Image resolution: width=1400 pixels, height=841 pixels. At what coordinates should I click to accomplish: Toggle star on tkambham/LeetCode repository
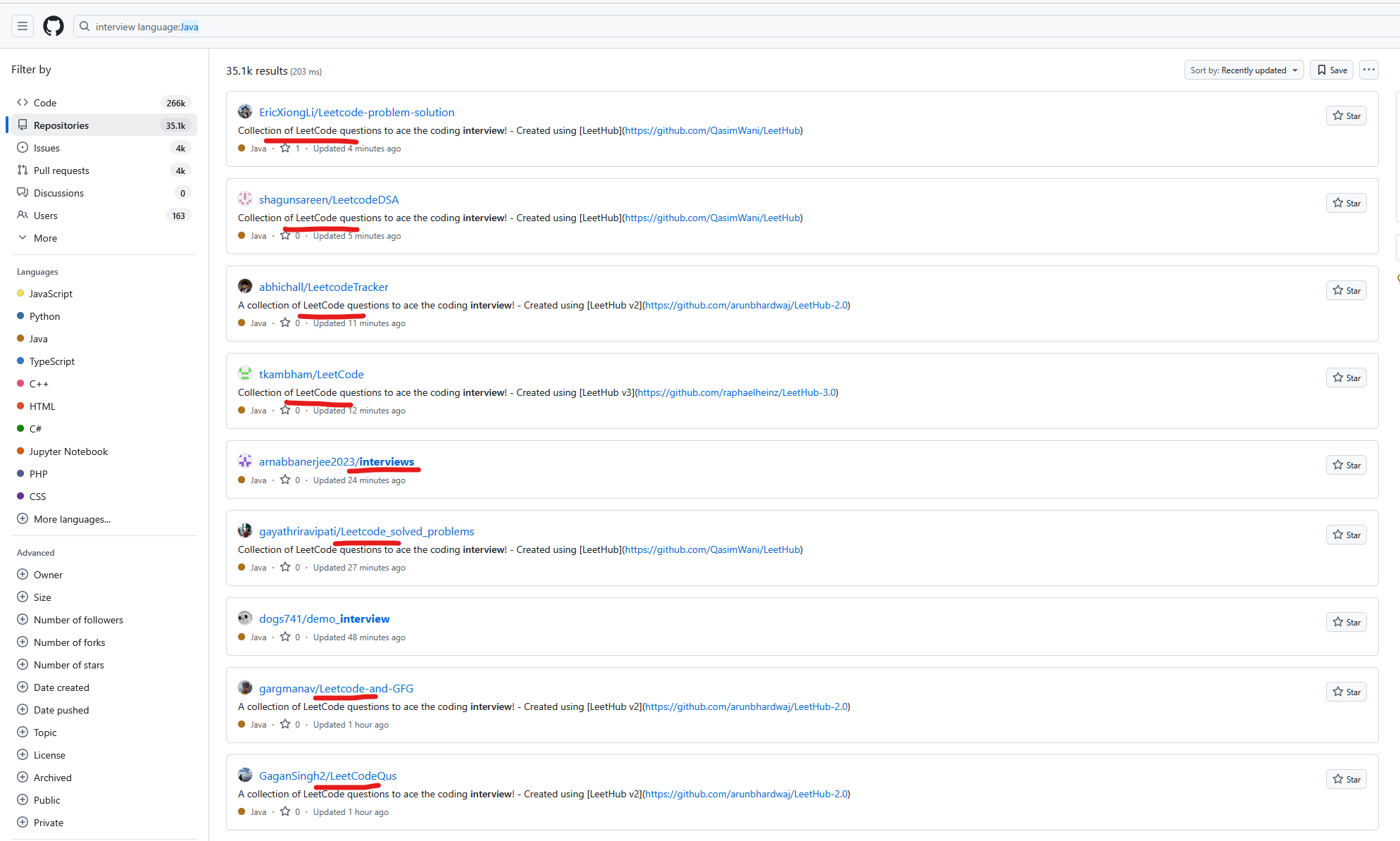click(x=1346, y=378)
